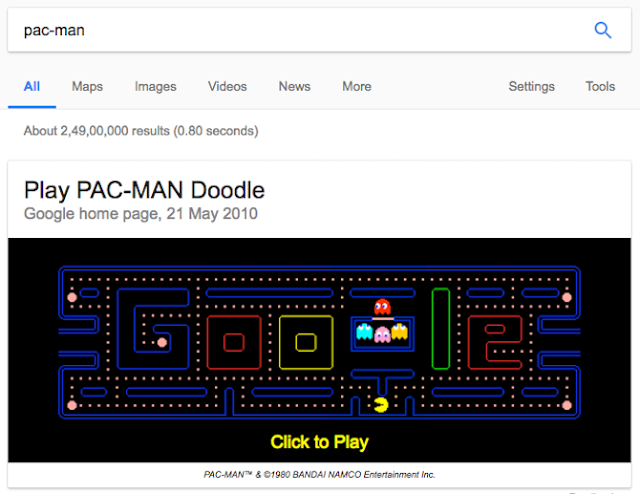The width and height of the screenshot is (640, 494).
Task: Click the pink Pinky ghost
Action: coord(382,335)
